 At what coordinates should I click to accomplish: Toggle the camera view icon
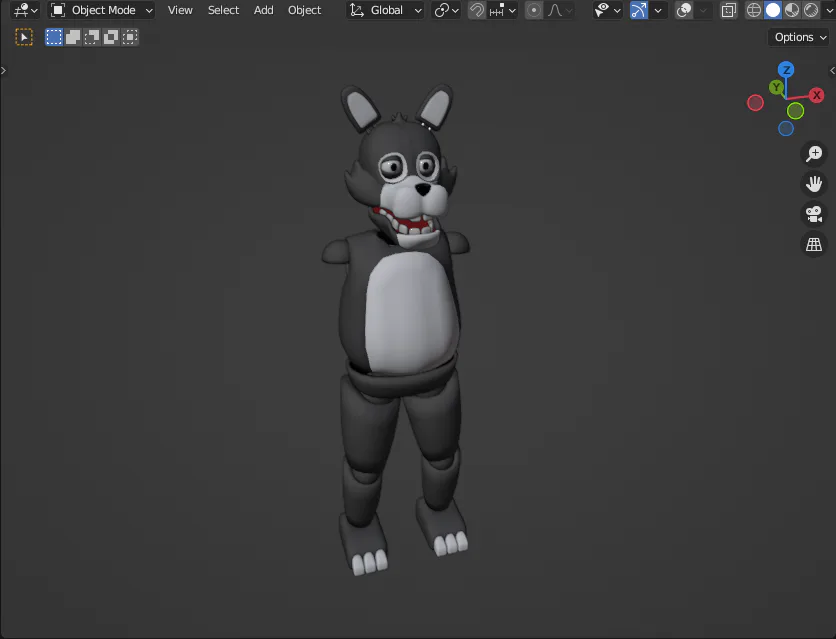coord(814,214)
